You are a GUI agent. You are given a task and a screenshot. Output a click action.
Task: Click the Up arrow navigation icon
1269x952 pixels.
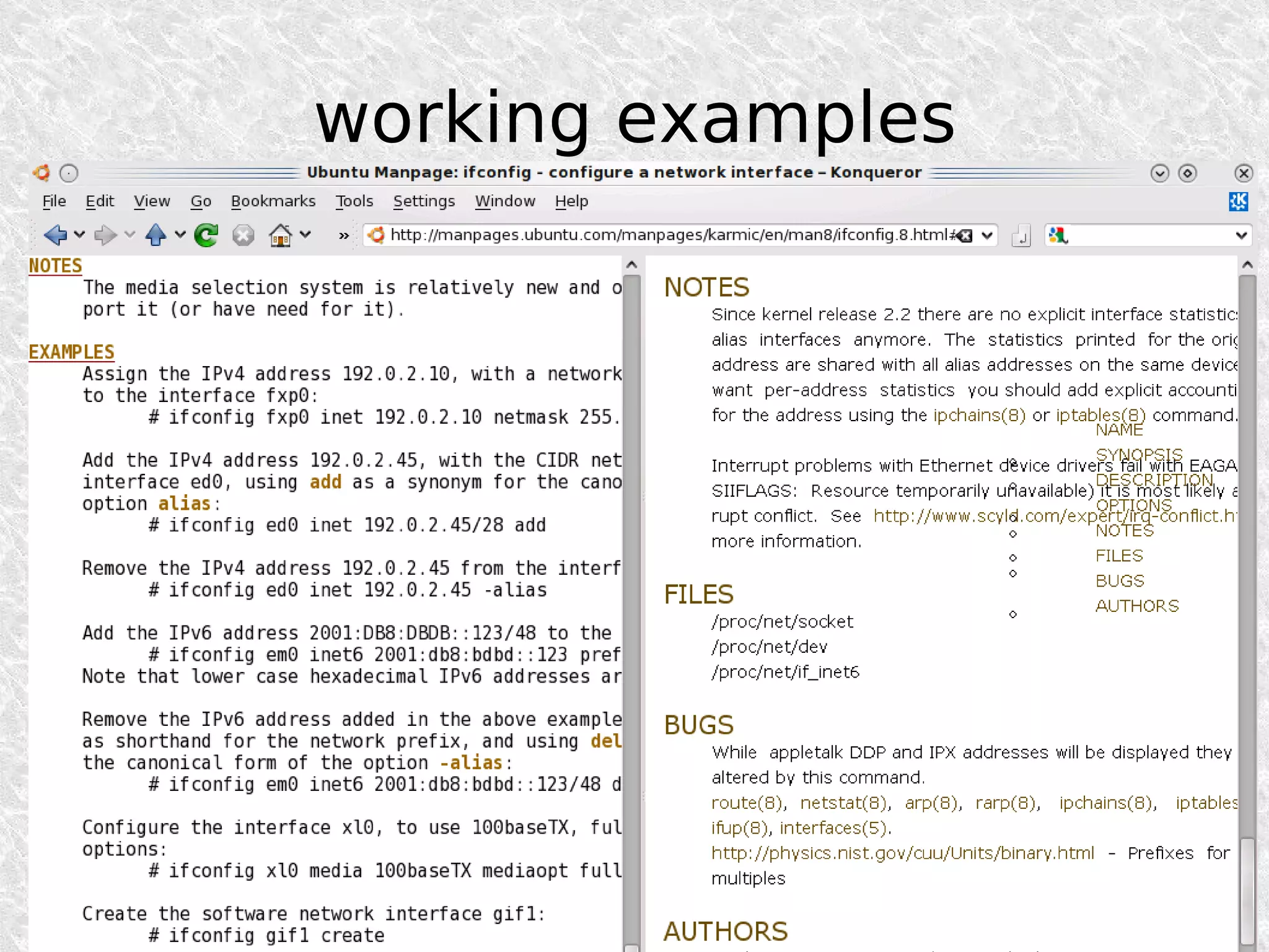point(156,235)
